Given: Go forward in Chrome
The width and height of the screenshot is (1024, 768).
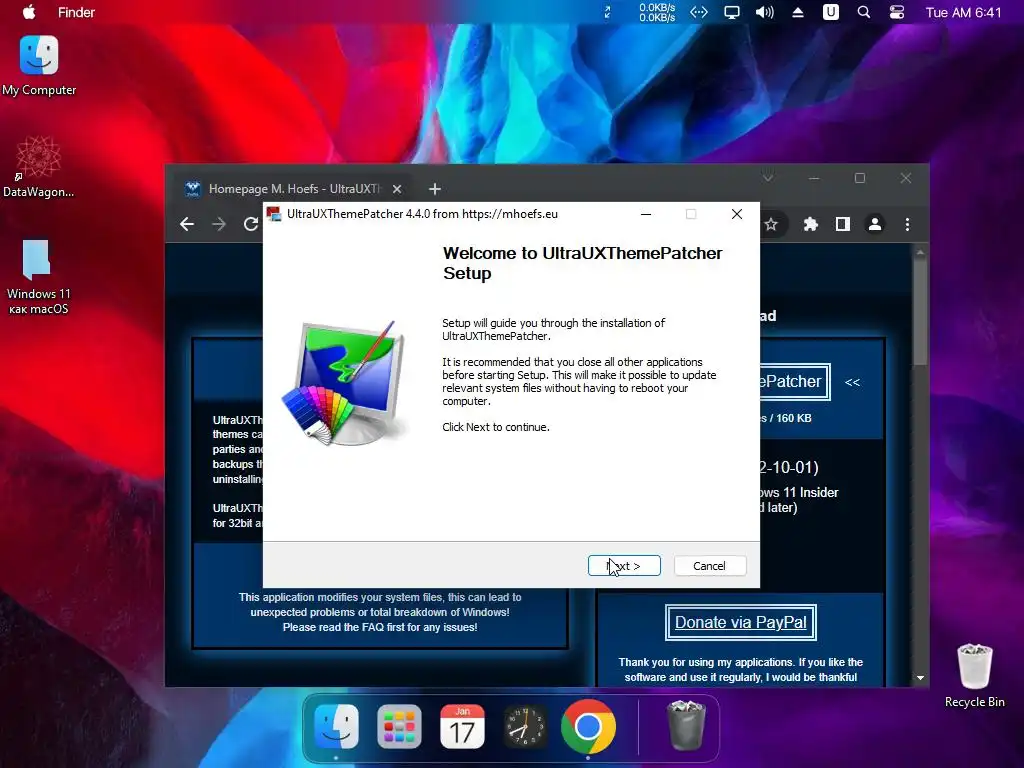Looking at the screenshot, I should click(x=219, y=225).
